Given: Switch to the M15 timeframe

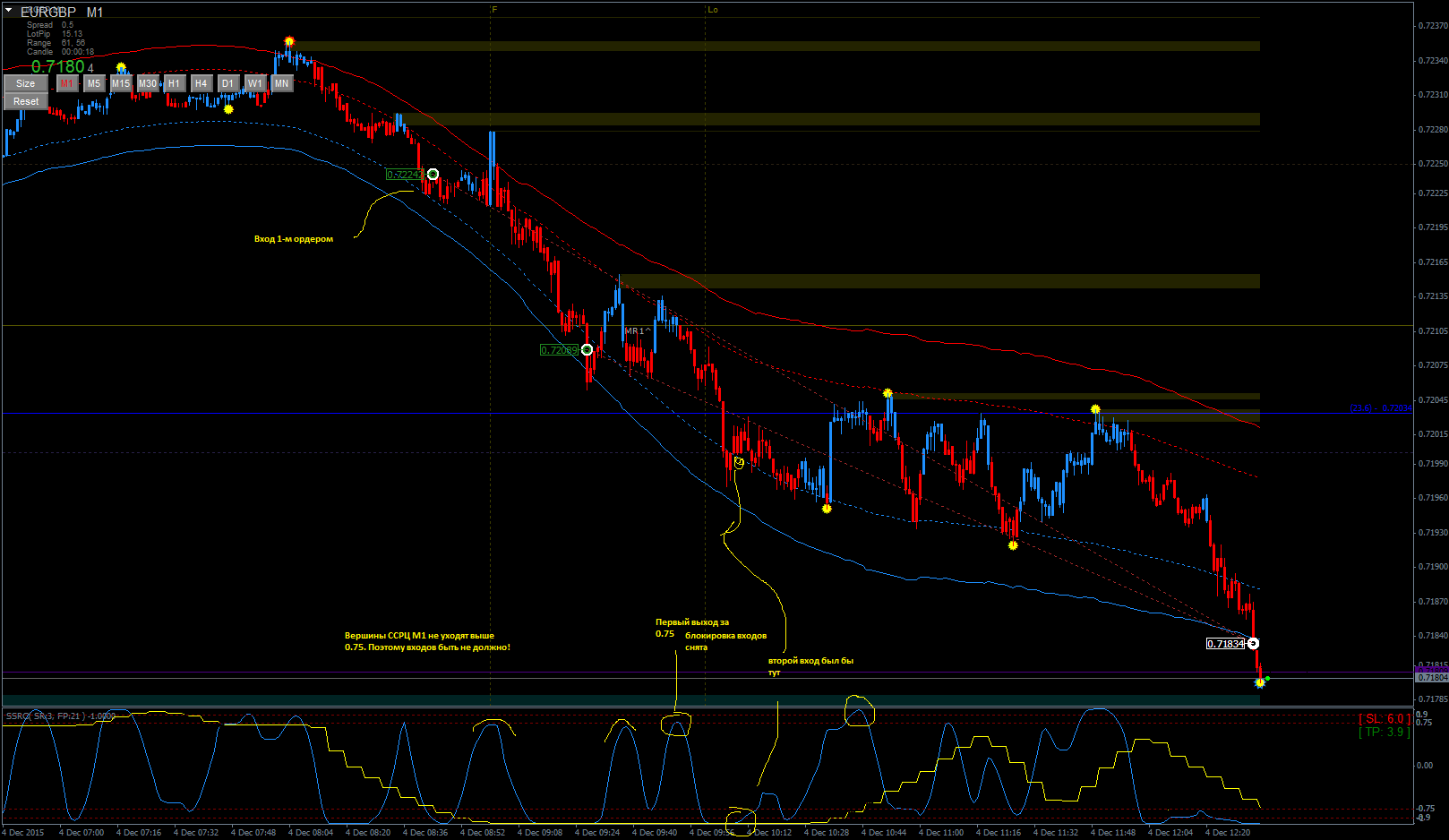Looking at the screenshot, I should coord(121,83).
